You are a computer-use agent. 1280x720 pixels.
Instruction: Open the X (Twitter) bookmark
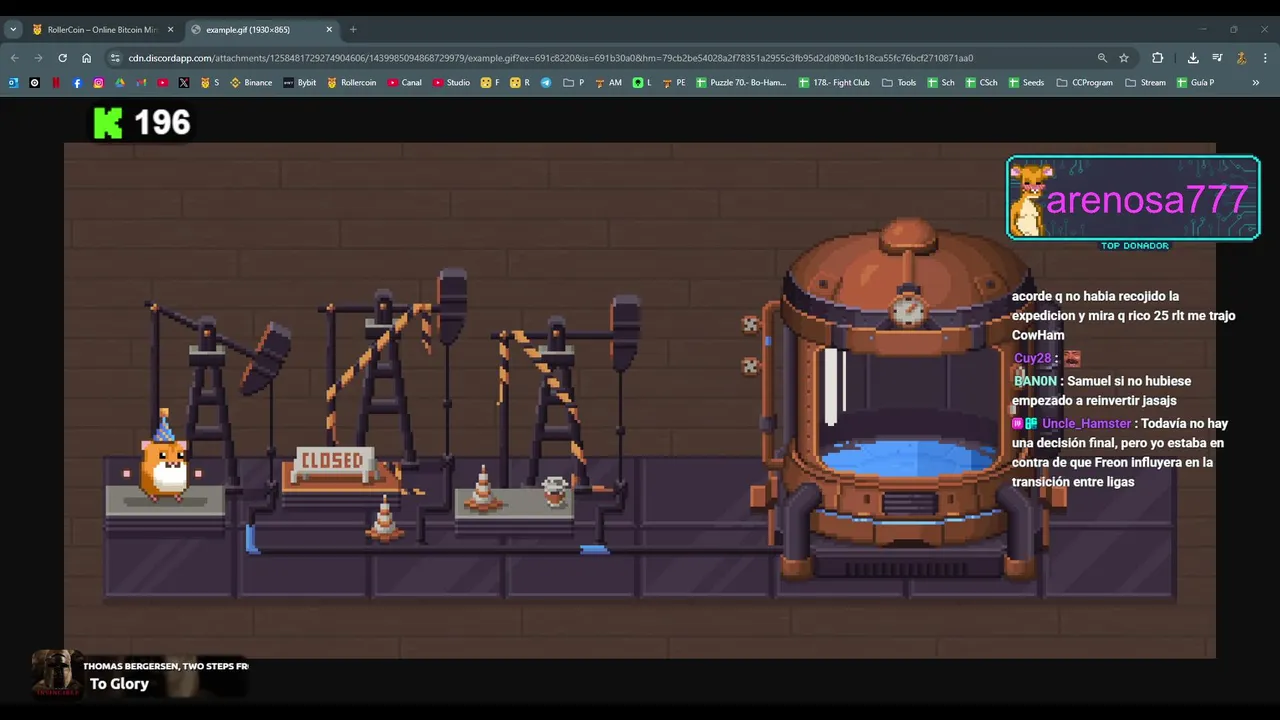(x=184, y=83)
